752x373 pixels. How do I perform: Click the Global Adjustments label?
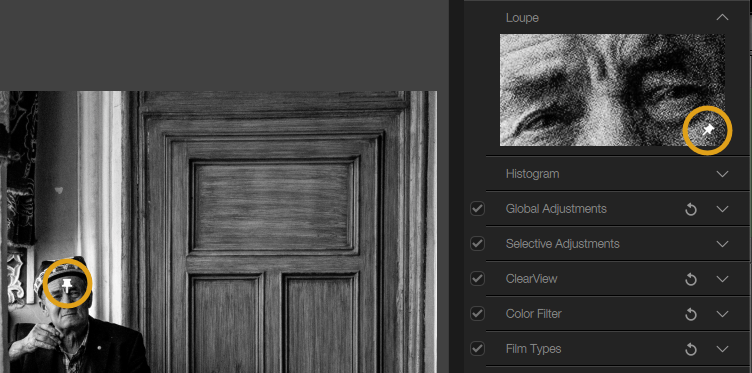pyautogui.click(x=556, y=209)
